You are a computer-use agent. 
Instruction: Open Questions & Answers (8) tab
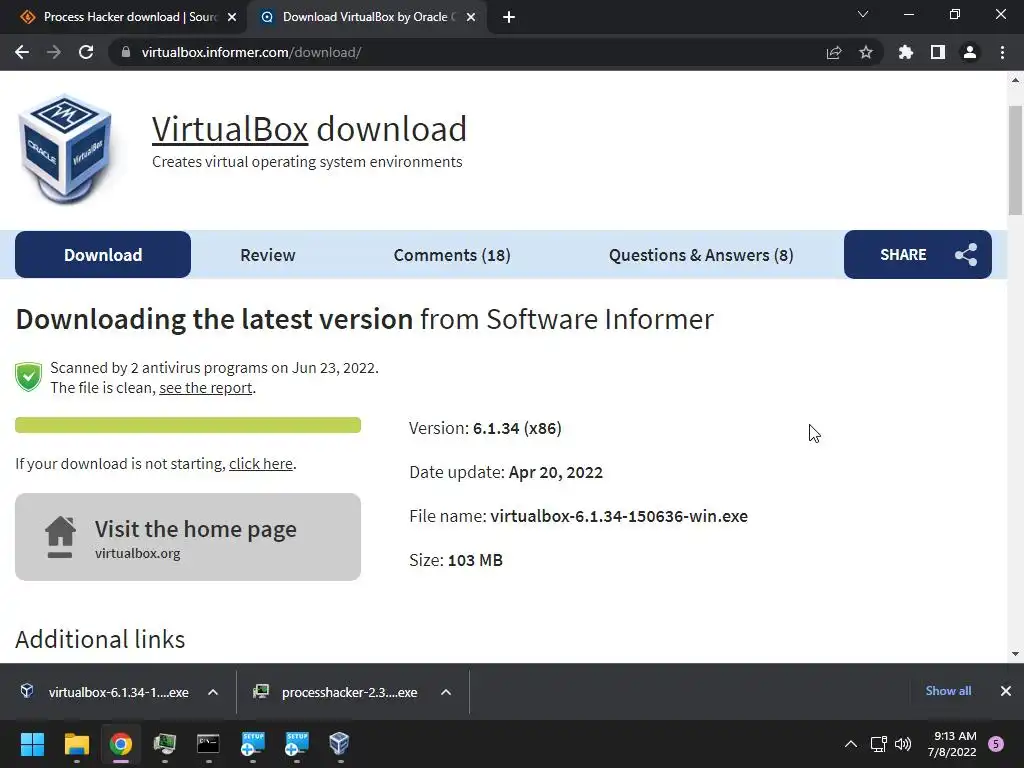[701, 255]
